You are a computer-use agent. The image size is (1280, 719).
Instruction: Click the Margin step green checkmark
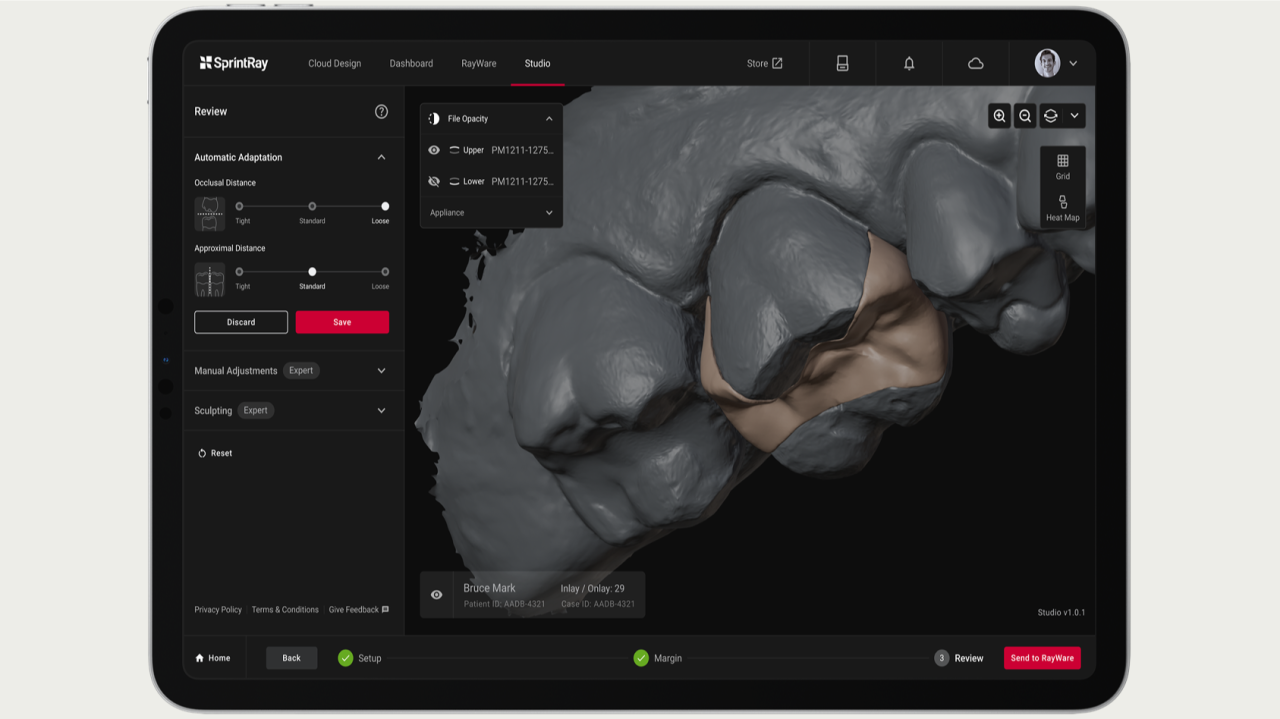pos(641,658)
